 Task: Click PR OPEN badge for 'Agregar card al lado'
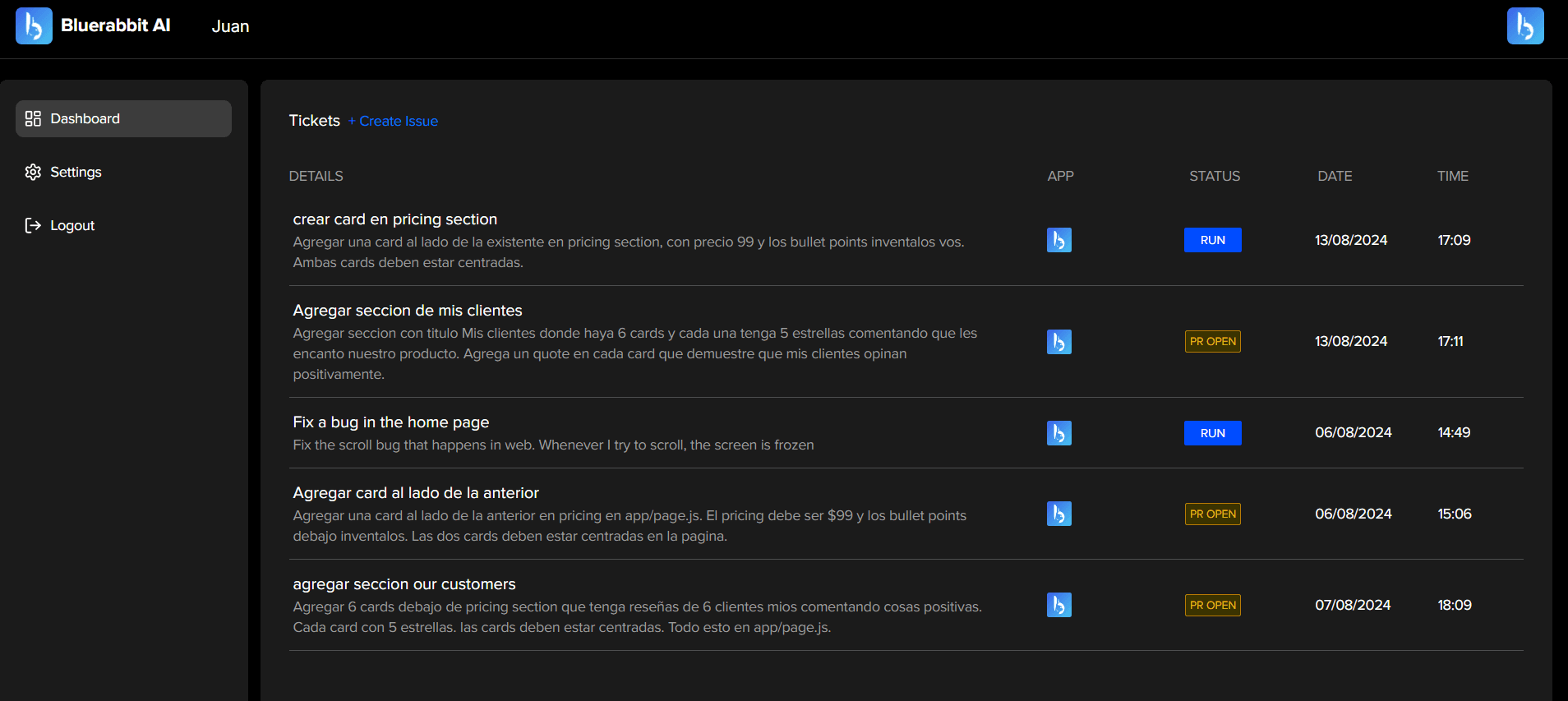(x=1212, y=514)
